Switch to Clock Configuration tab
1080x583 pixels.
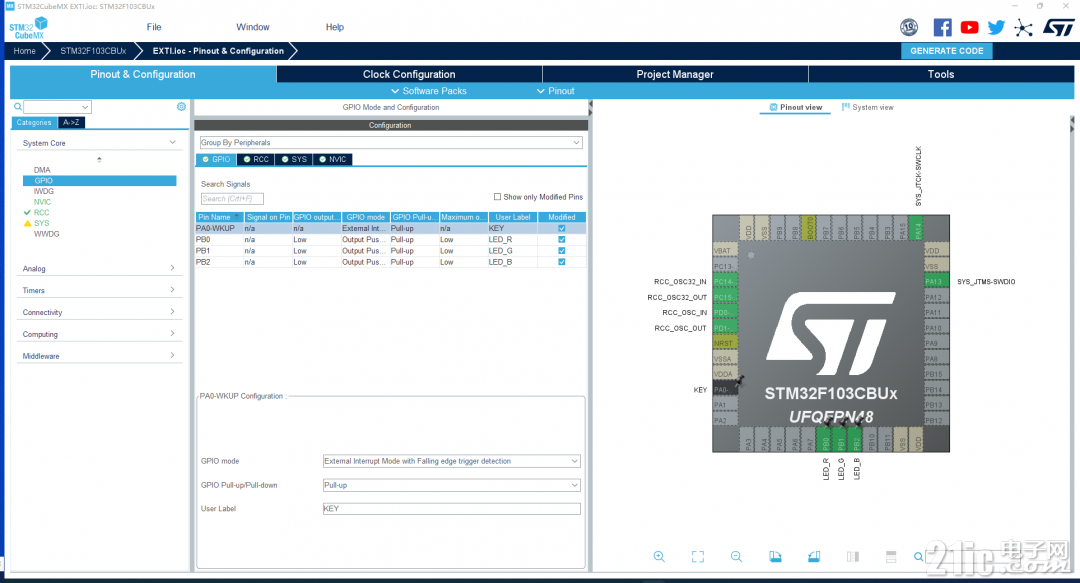[409, 74]
